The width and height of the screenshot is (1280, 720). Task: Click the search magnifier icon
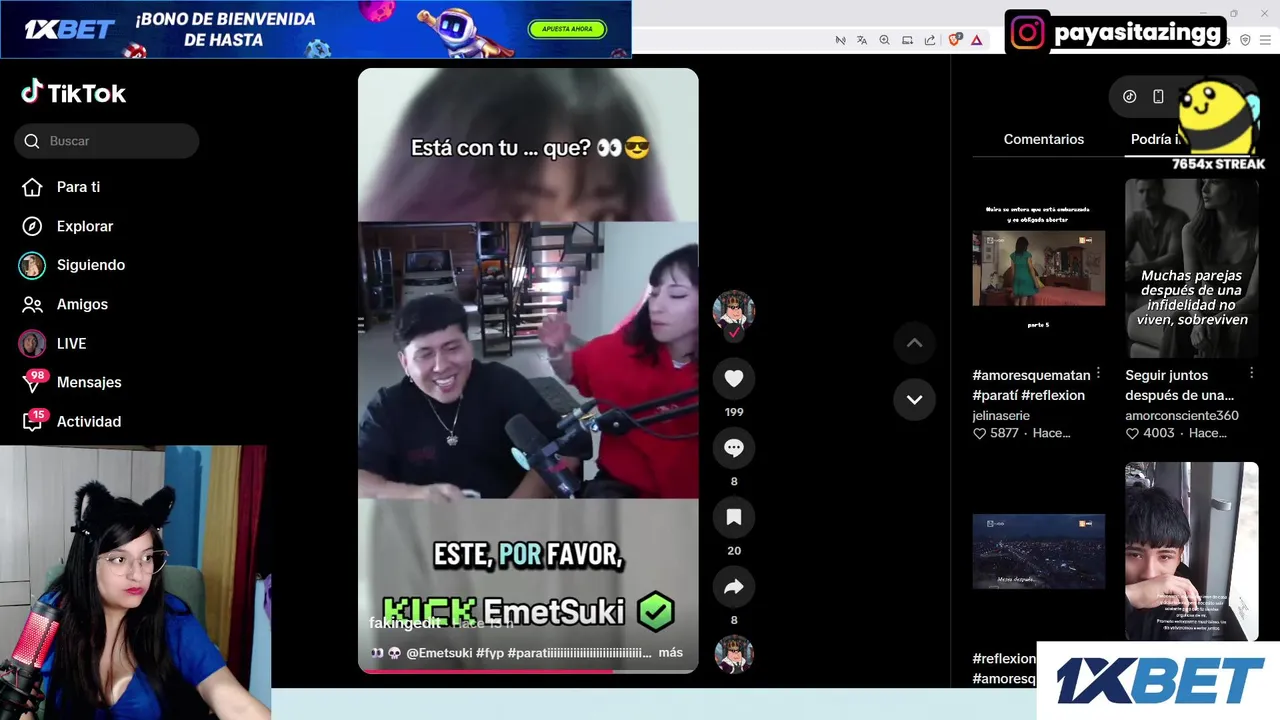[x=32, y=141]
